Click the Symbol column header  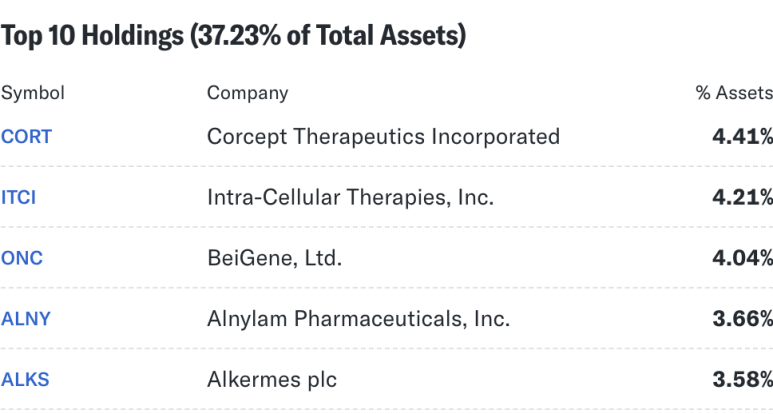33,93
